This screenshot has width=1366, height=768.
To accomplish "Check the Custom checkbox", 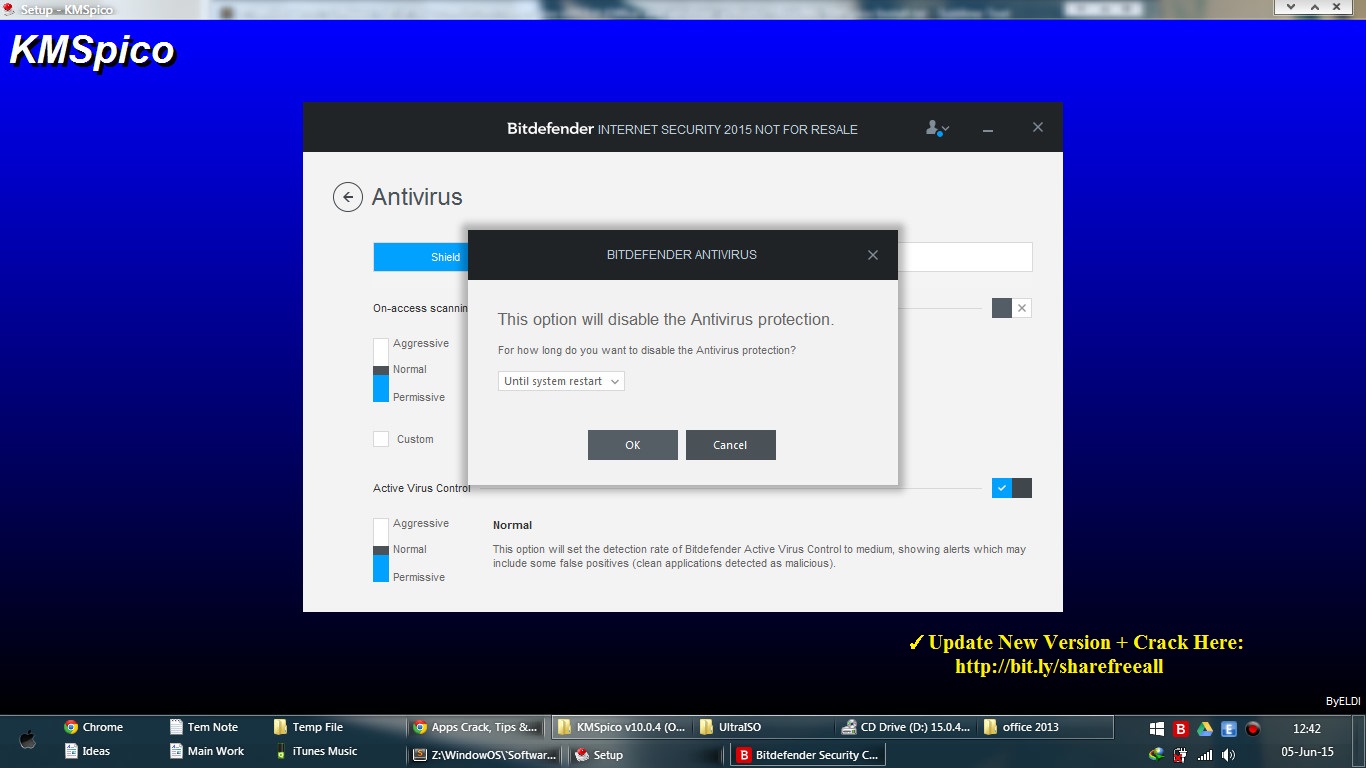I will point(381,439).
